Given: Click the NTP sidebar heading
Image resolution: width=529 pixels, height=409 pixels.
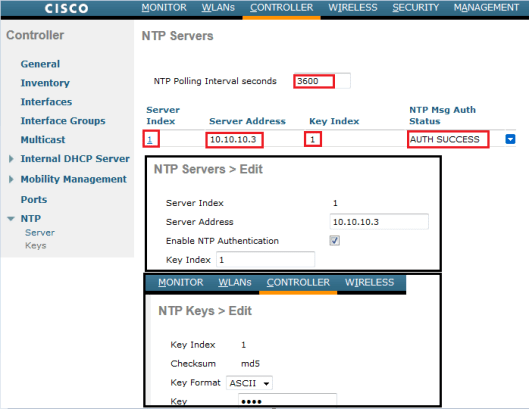Looking at the screenshot, I should (x=31, y=218).
